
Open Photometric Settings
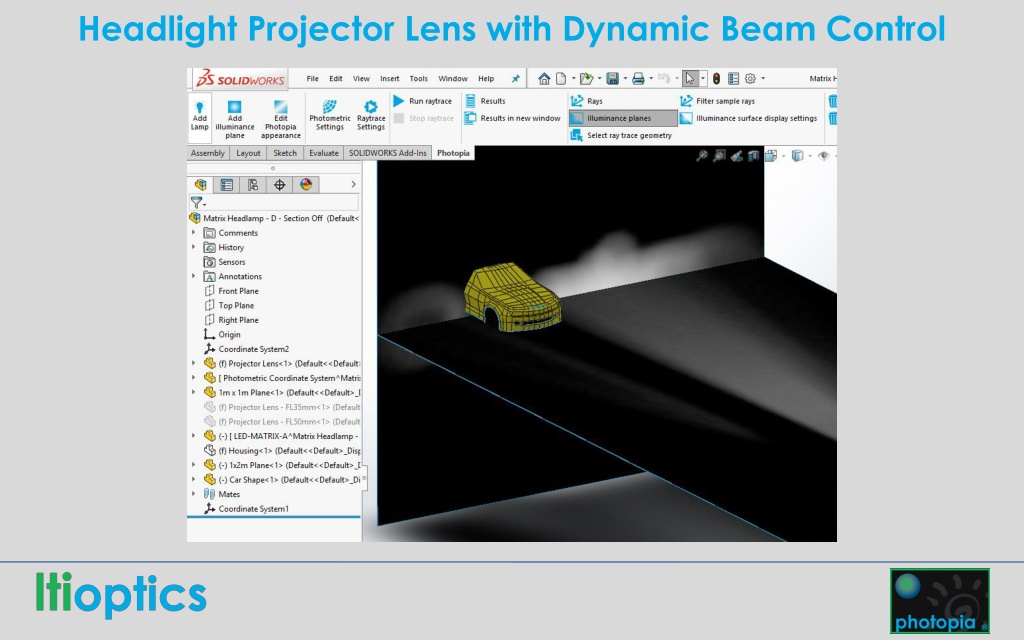(x=330, y=116)
